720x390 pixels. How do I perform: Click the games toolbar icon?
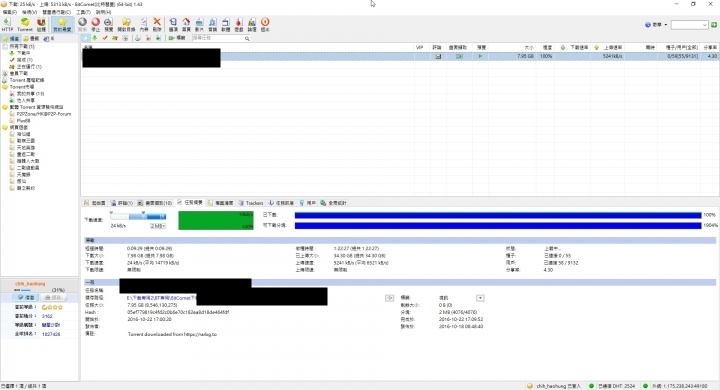pyautogui.click(x=239, y=24)
